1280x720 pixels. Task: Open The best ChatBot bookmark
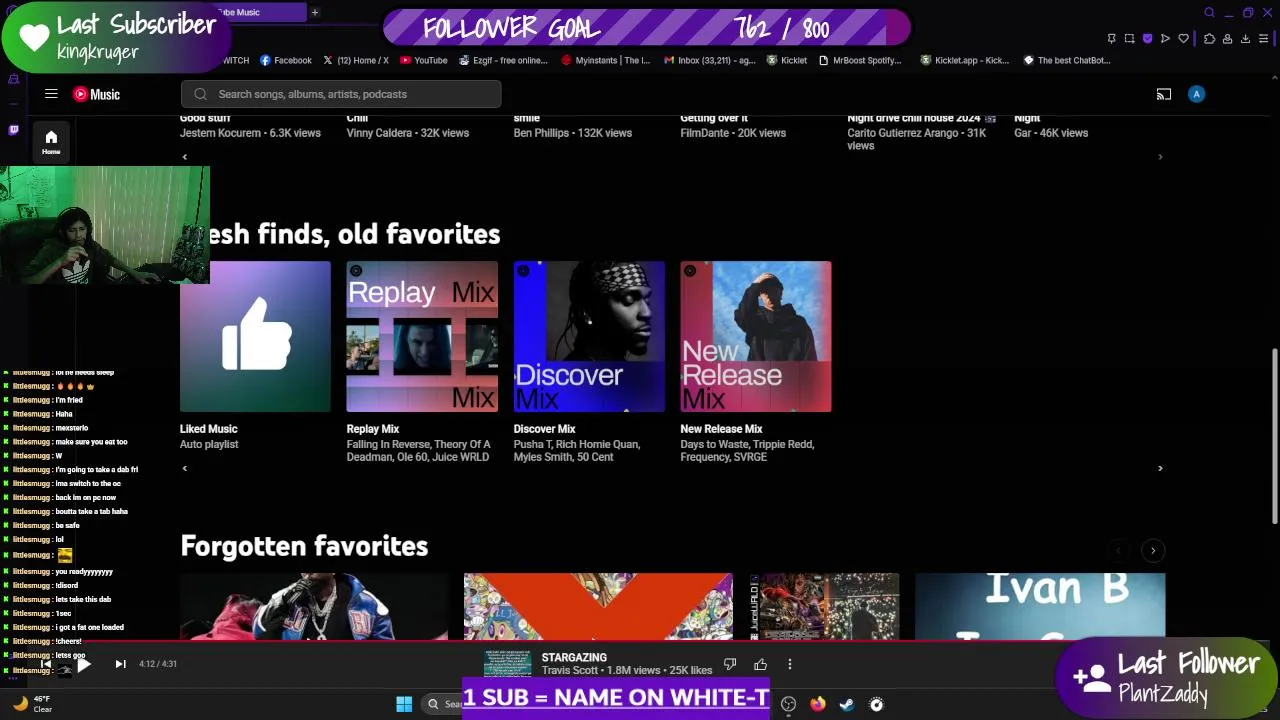[x=1066, y=60]
